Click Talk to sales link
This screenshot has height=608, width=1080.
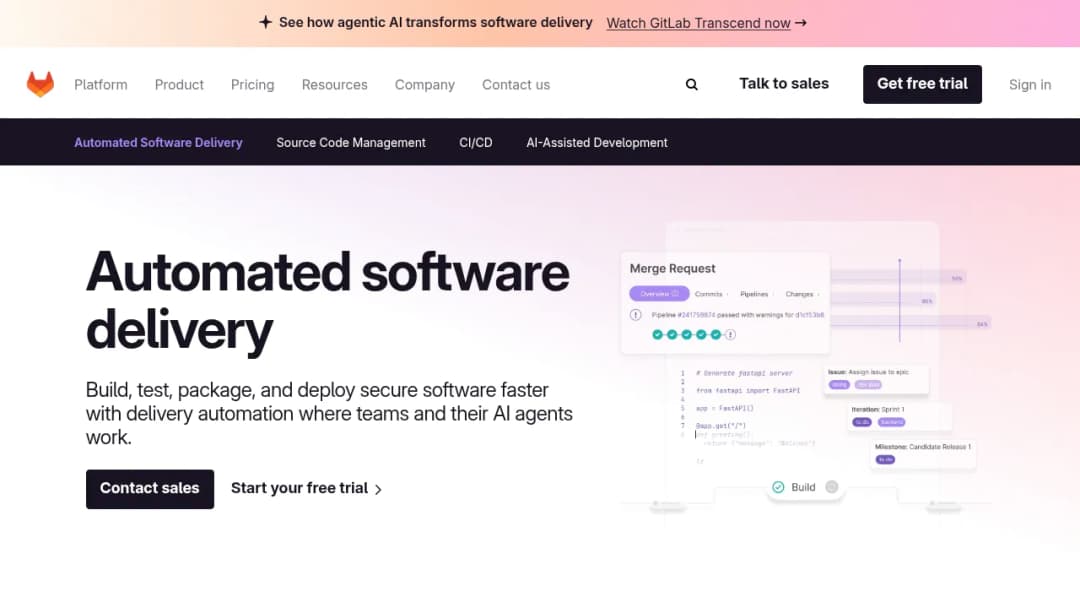(784, 84)
